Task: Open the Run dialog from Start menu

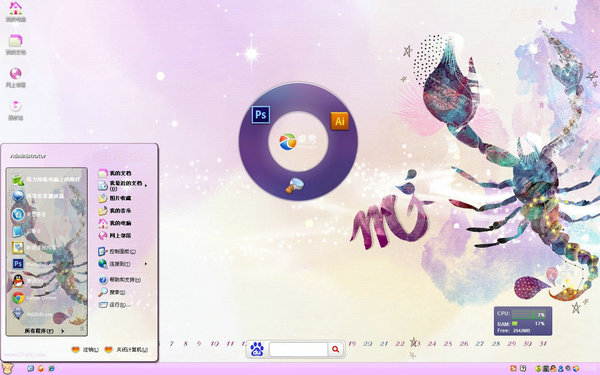Action: click(x=114, y=305)
